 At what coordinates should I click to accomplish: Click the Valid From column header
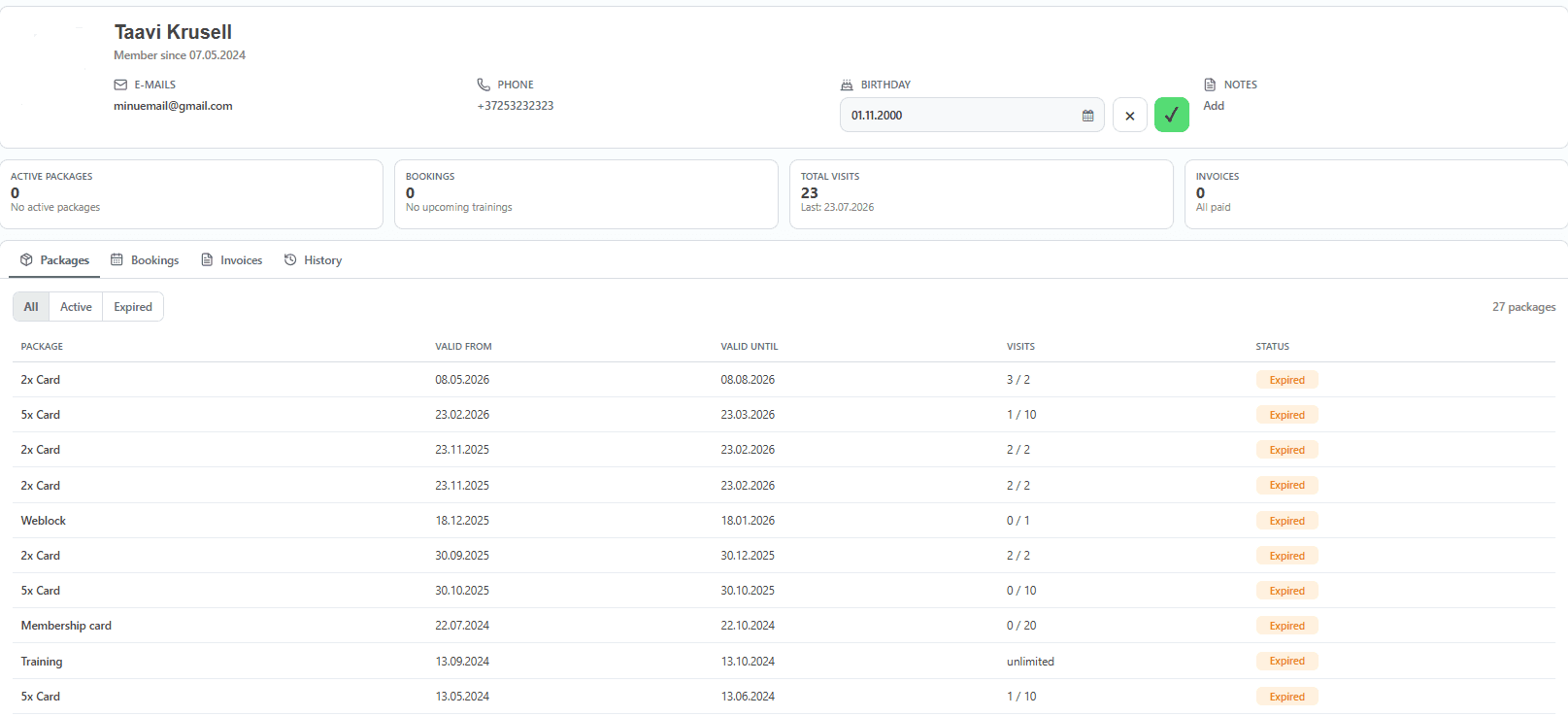pyautogui.click(x=463, y=347)
